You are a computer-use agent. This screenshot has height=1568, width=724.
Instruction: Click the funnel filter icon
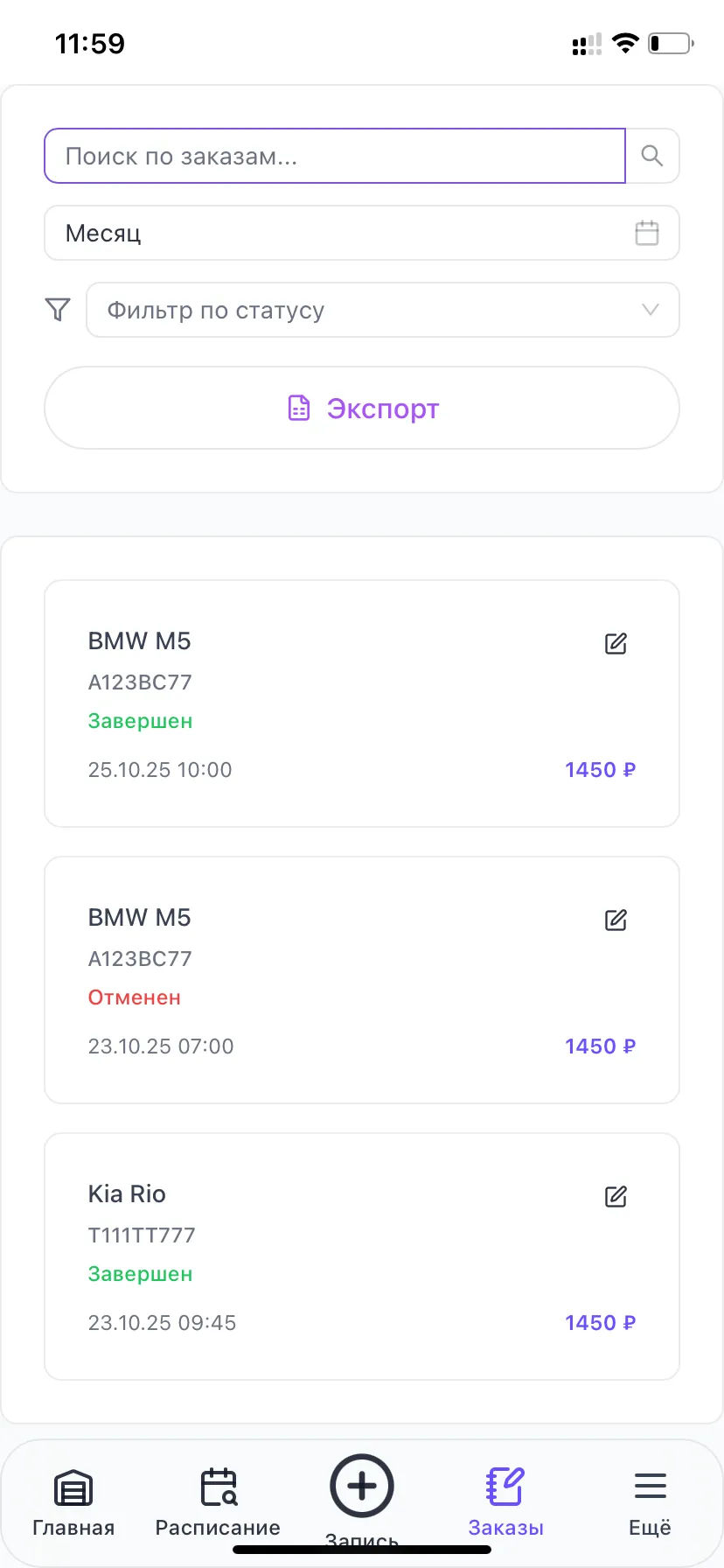(x=58, y=310)
